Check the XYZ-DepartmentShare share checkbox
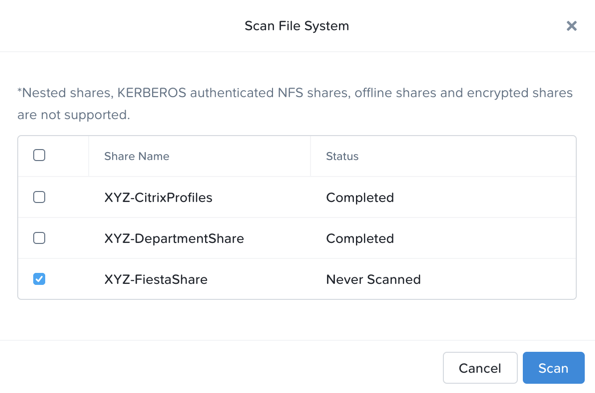The image size is (595, 393). [39, 238]
